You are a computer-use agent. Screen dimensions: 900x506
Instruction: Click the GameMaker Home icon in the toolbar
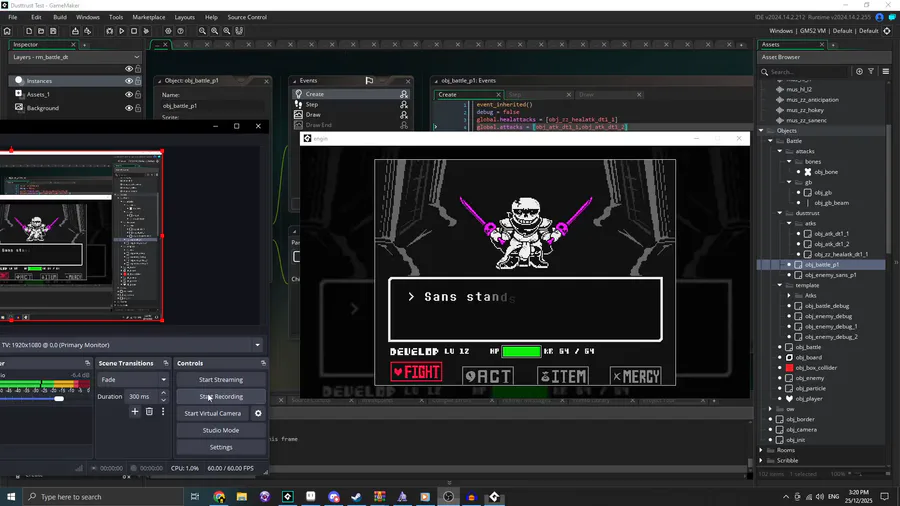click(x=7, y=31)
